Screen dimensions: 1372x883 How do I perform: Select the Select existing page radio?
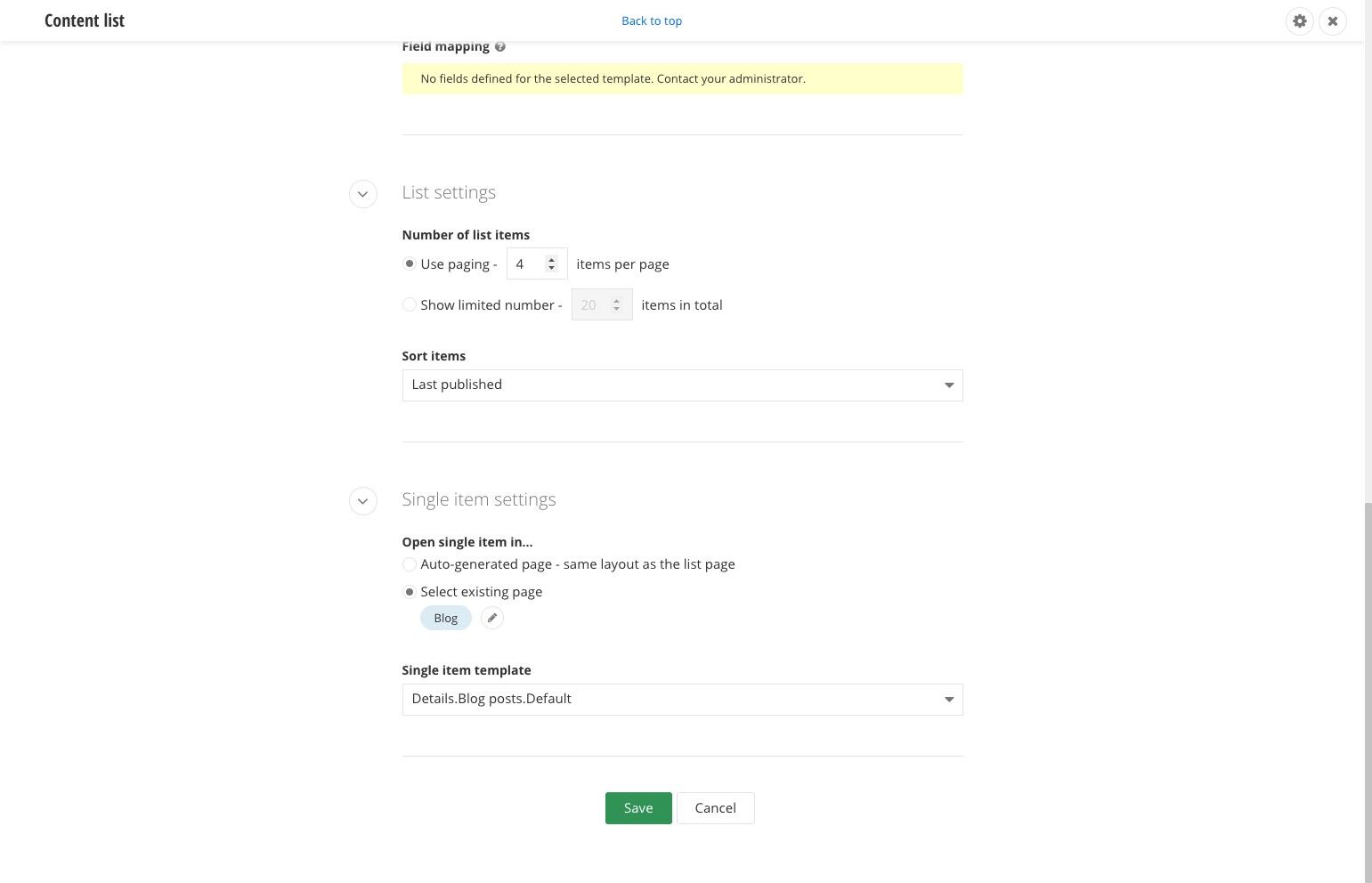click(410, 592)
